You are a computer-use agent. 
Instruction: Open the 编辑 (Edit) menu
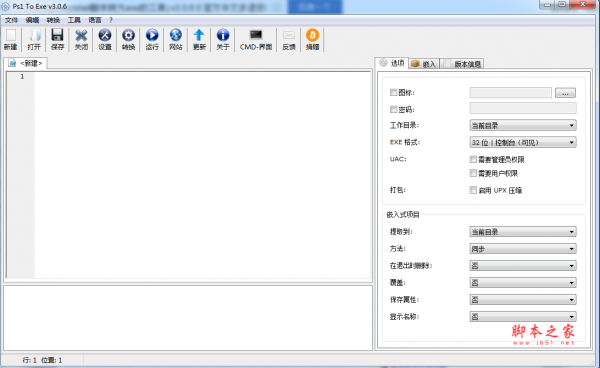click(32, 20)
